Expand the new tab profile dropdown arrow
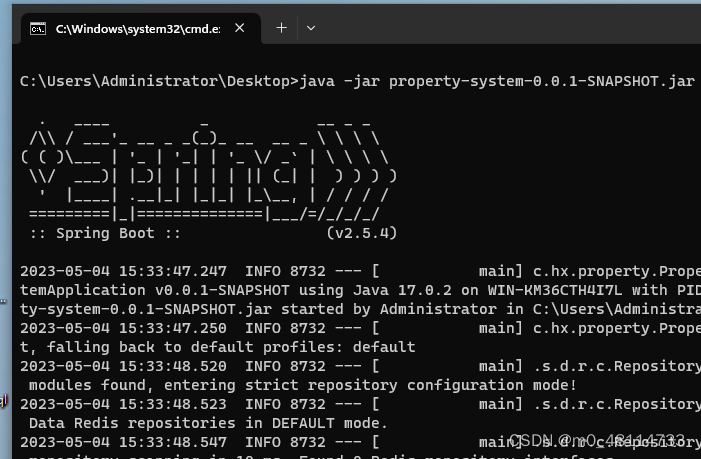701x459 pixels. coord(311,28)
